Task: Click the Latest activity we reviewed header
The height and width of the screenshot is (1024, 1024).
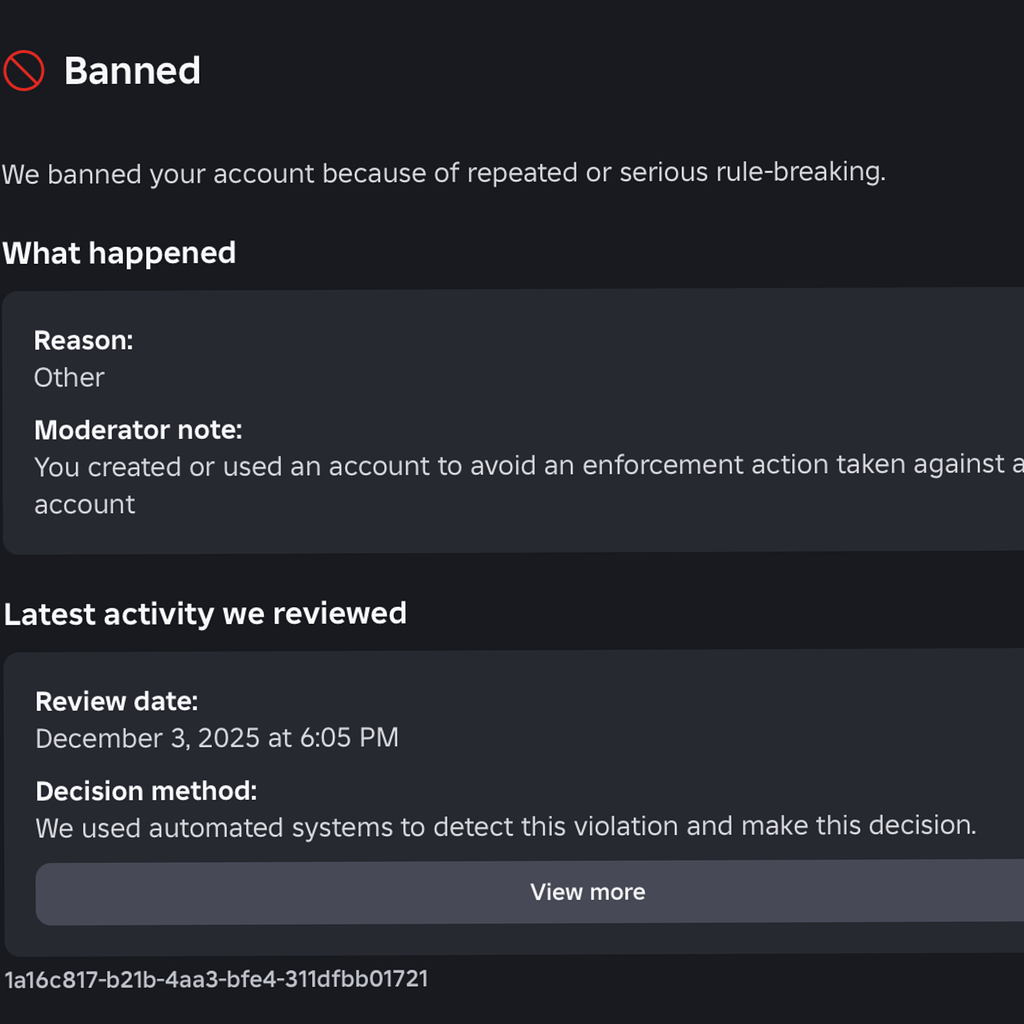Action: tap(205, 614)
